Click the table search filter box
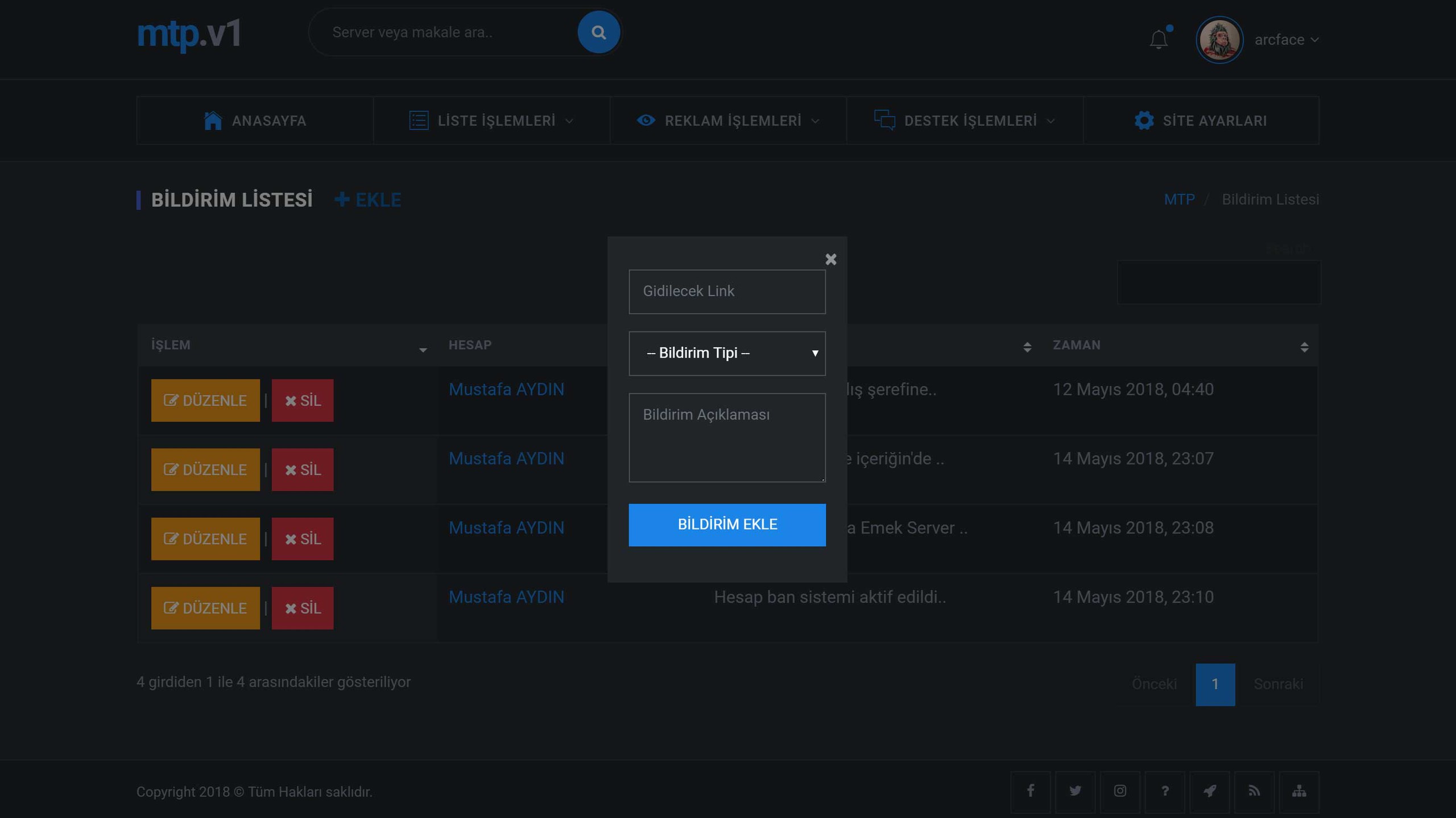Viewport: 1456px width, 818px height. (1218, 283)
